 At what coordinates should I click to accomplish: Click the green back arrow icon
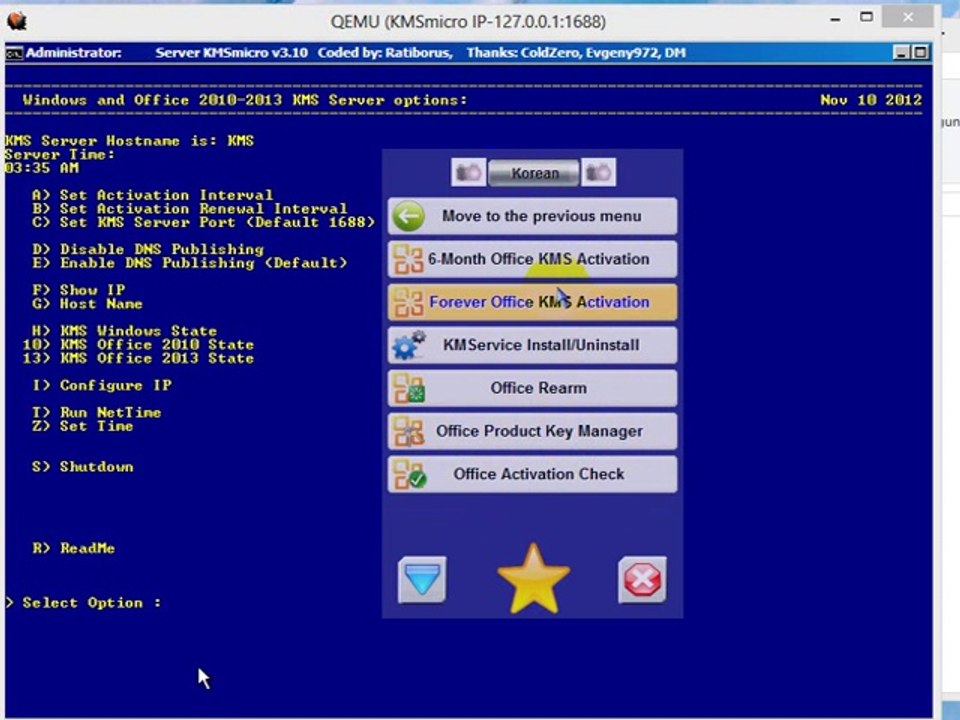pyautogui.click(x=408, y=216)
